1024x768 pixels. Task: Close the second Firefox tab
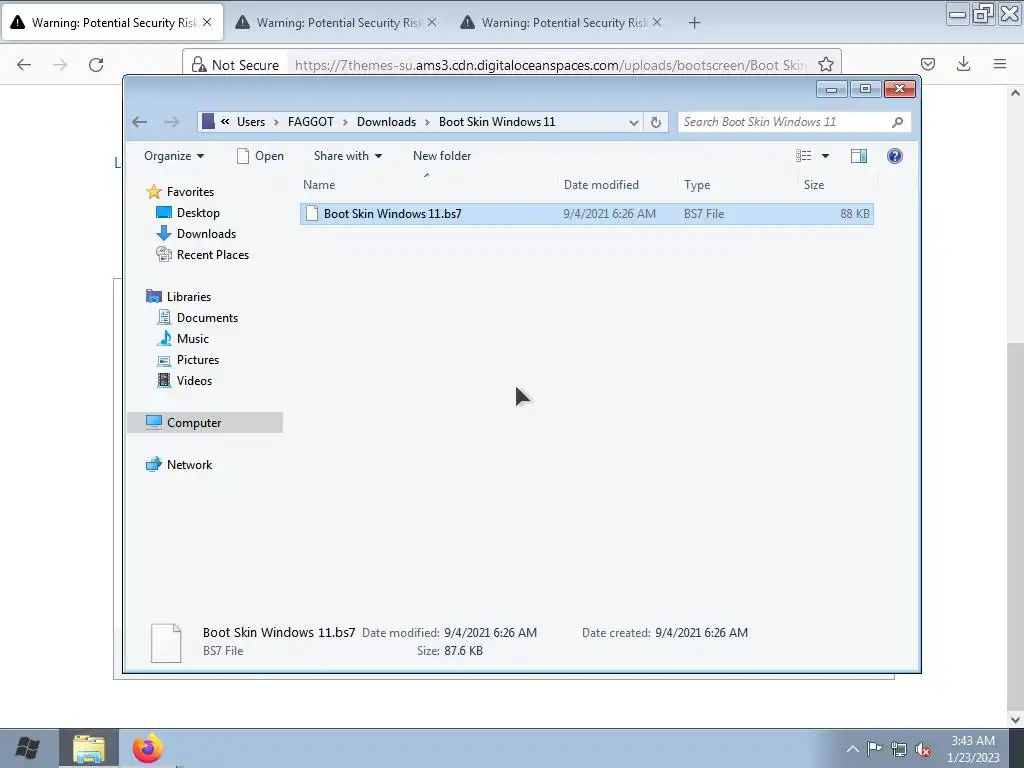point(432,22)
